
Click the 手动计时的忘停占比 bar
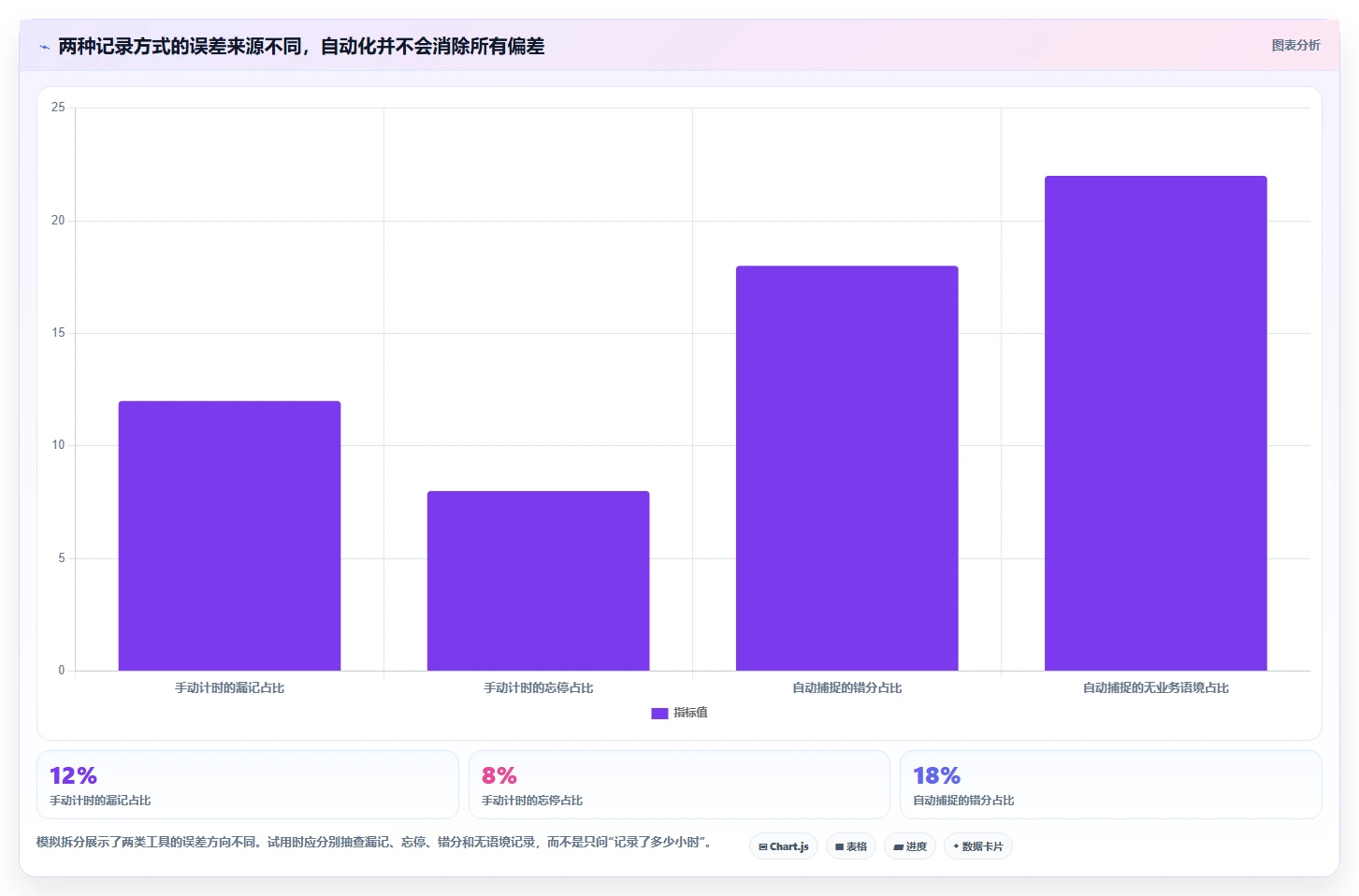coord(538,581)
